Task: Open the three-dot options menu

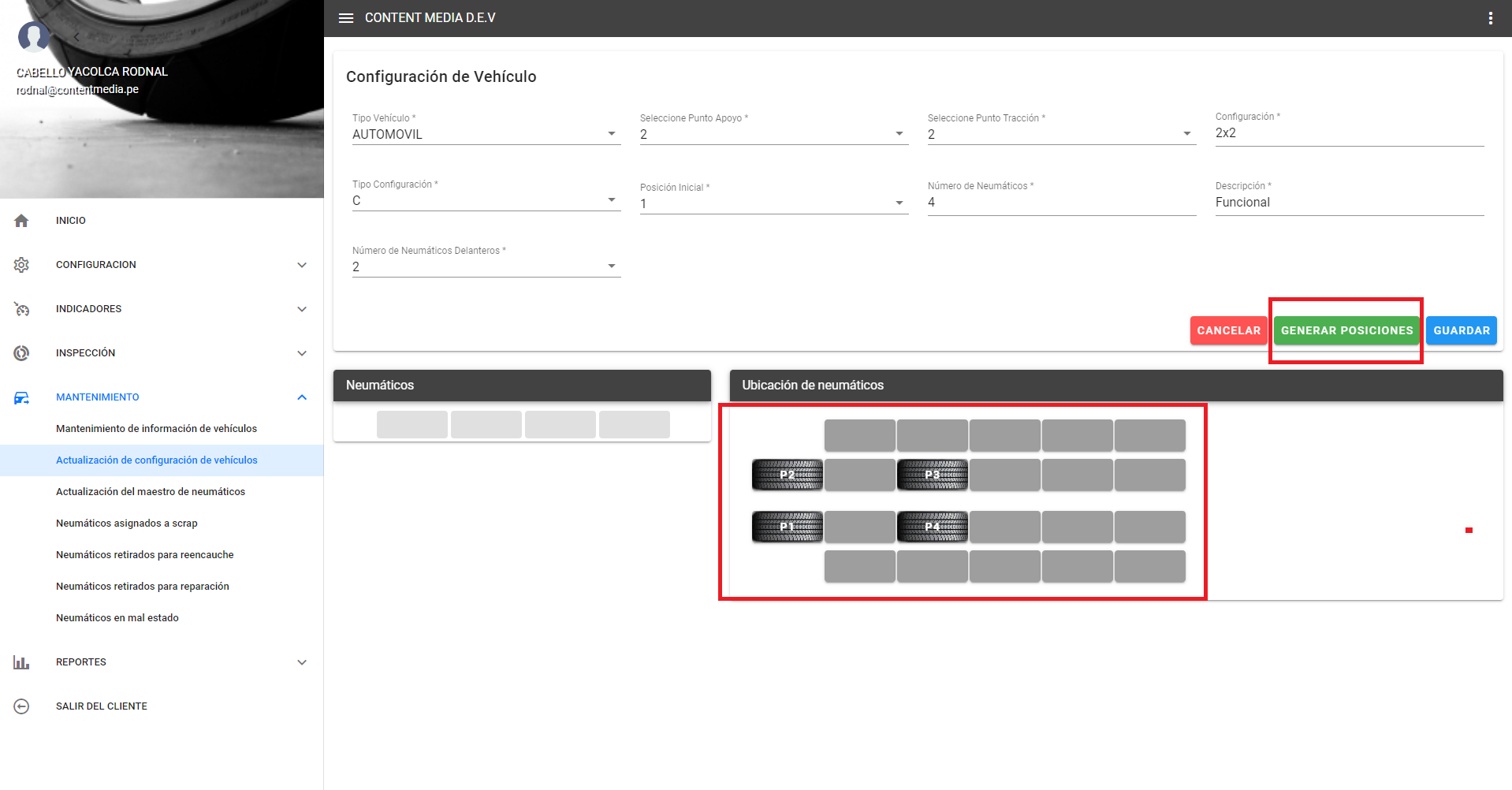Action: tap(1490, 18)
